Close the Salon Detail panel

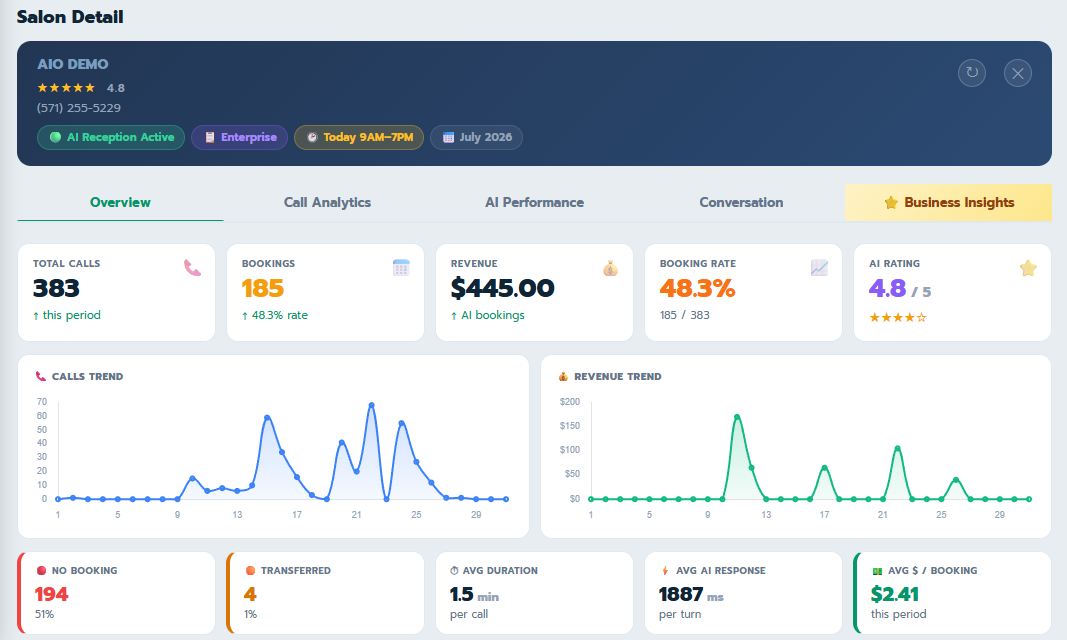coord(1017,73)
